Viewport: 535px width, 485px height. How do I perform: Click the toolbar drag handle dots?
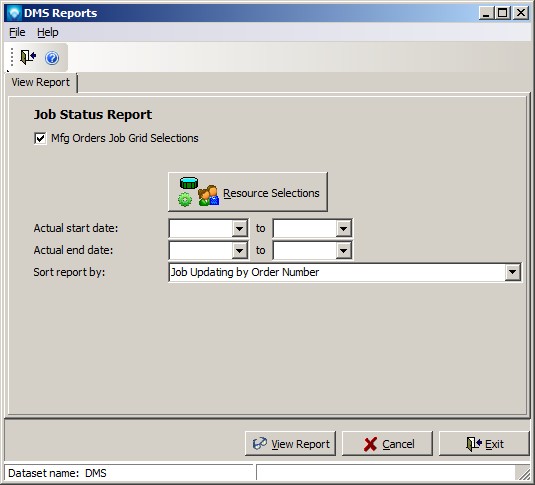coord(12,57)
